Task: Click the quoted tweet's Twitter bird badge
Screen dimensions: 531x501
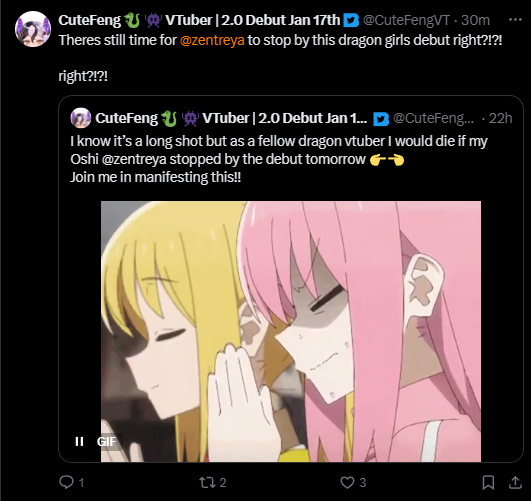Action: 381,119
